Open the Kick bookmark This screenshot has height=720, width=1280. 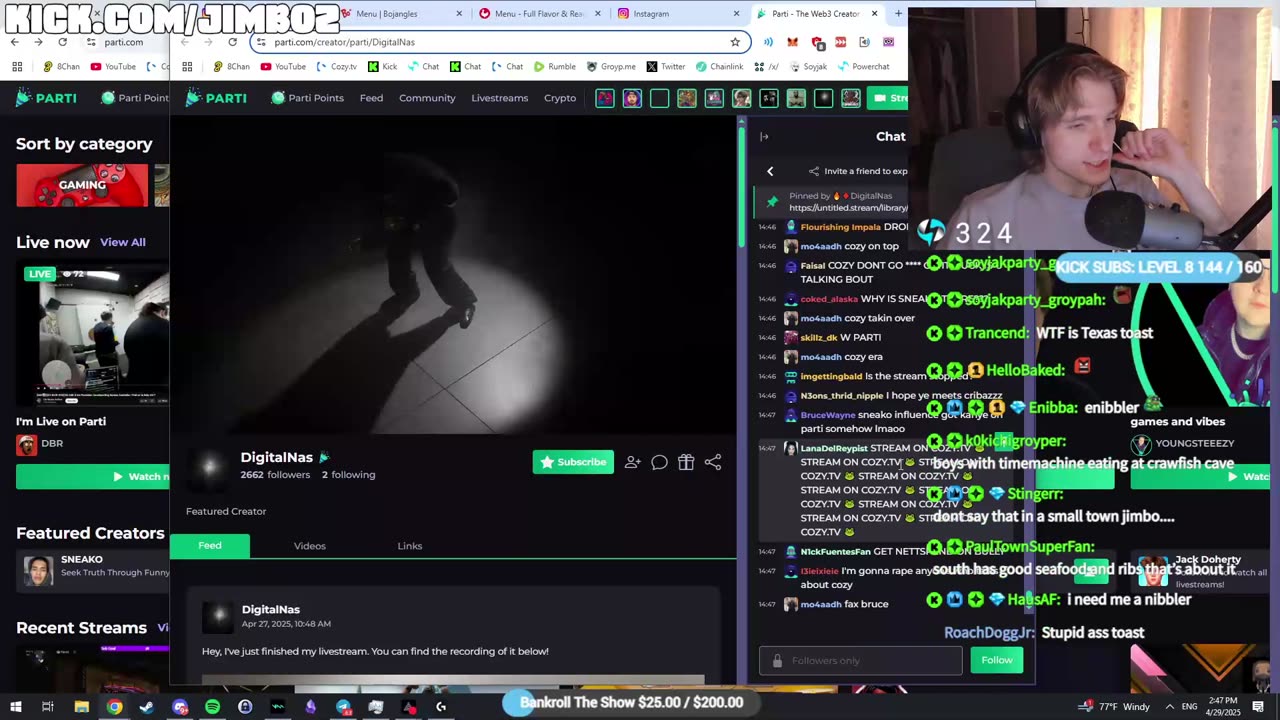tap(382, 67)
